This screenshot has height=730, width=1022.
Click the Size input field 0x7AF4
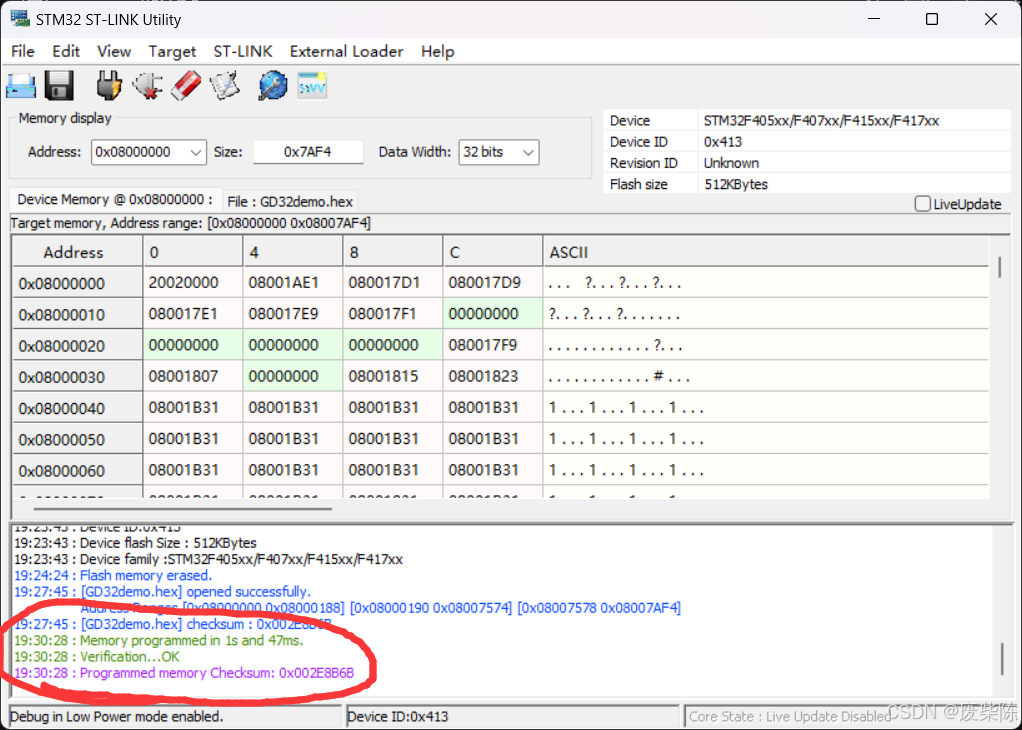point(308,152)
